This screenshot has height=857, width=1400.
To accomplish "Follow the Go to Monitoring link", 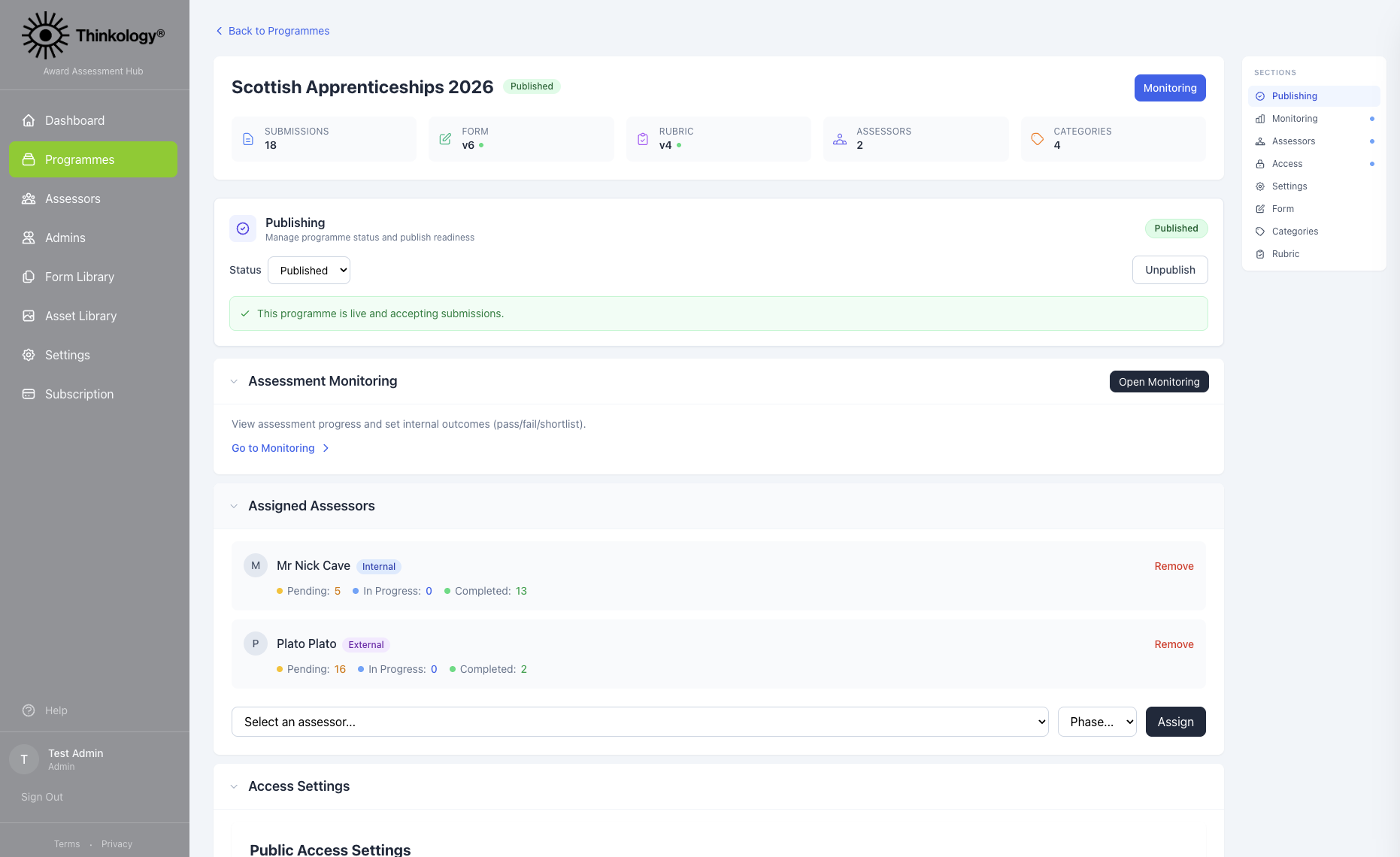I will point(280,448).
